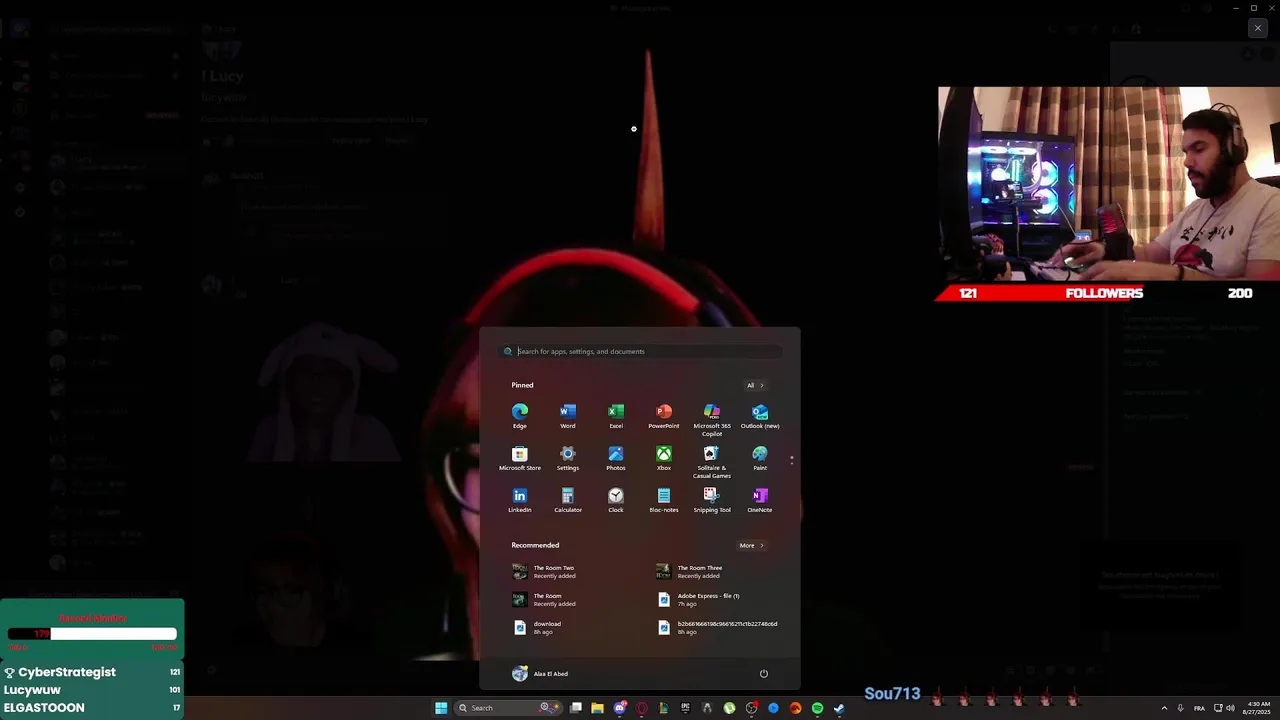The width and height of the screenshot is (1280, 720).
Task: Open Microsoft Store from pinned apps
Action: (520, 459)
